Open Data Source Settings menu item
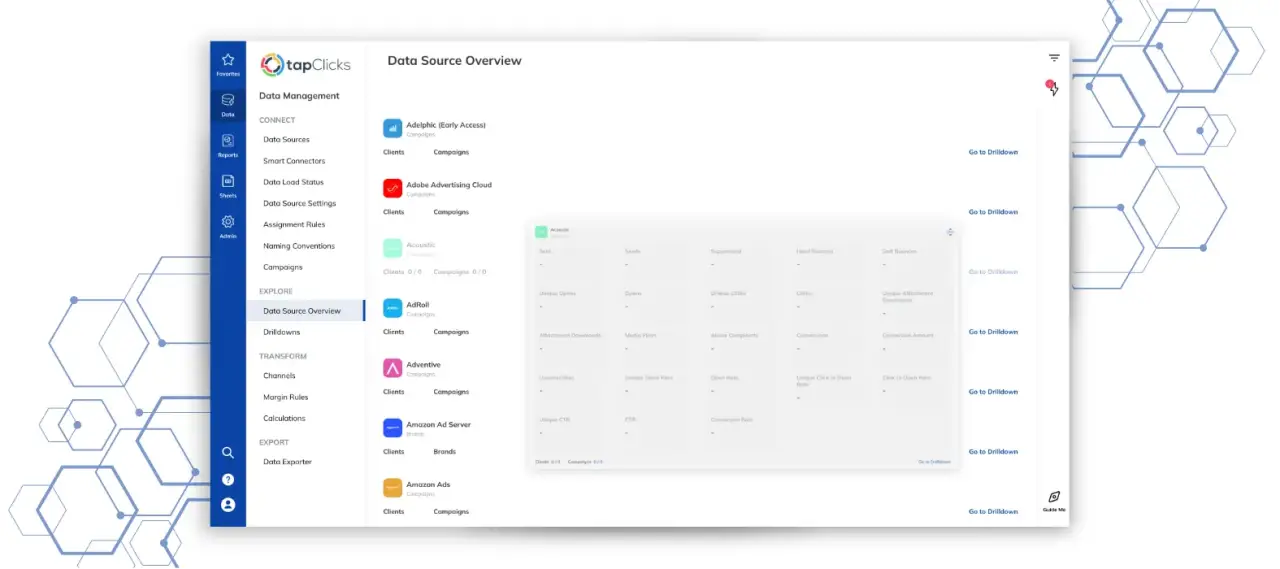Image resolution: width=1280 pixels, height=569 pixels. click(300, 204)
